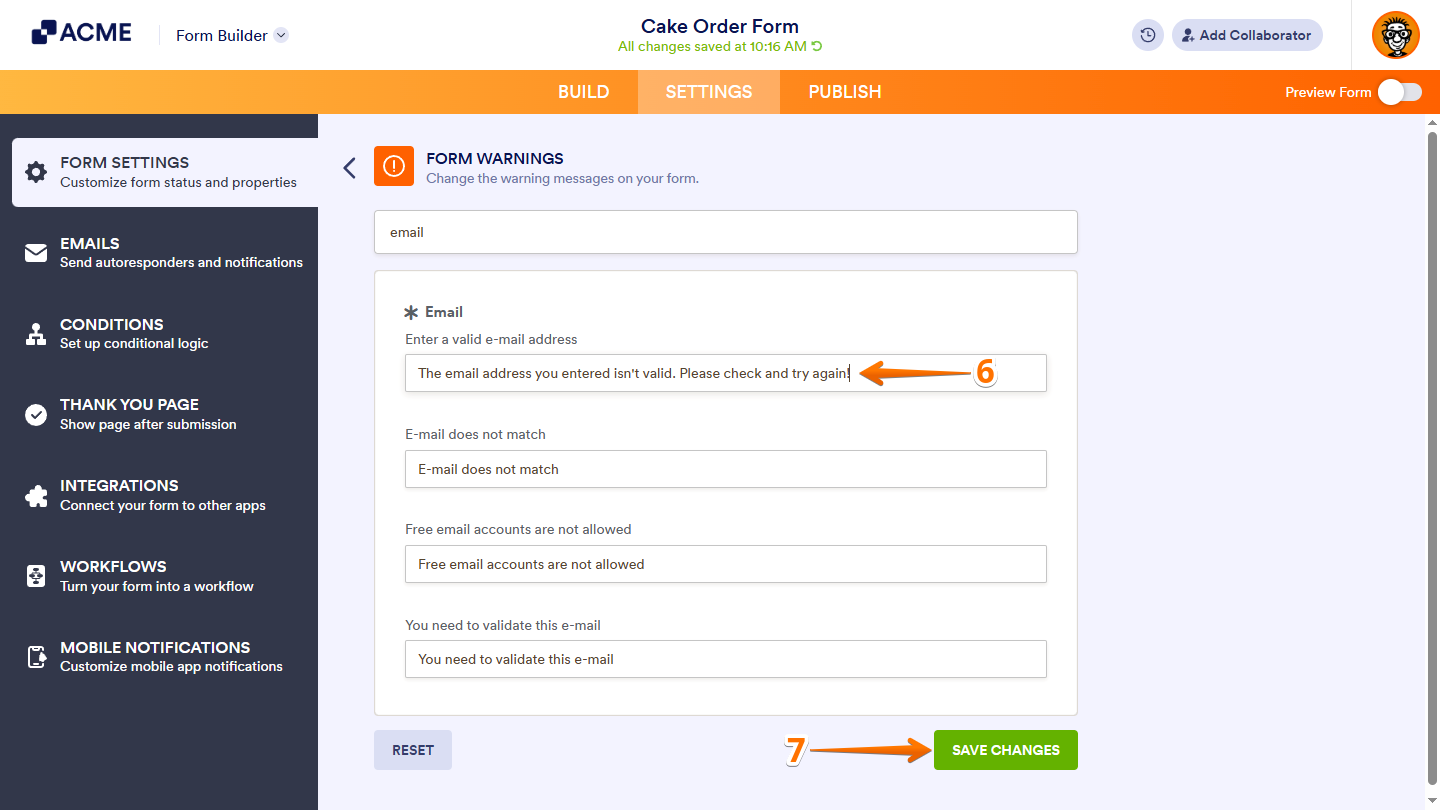The image size is (1440, 810).
Task: Click the RESET button
Action: (412, 750)
